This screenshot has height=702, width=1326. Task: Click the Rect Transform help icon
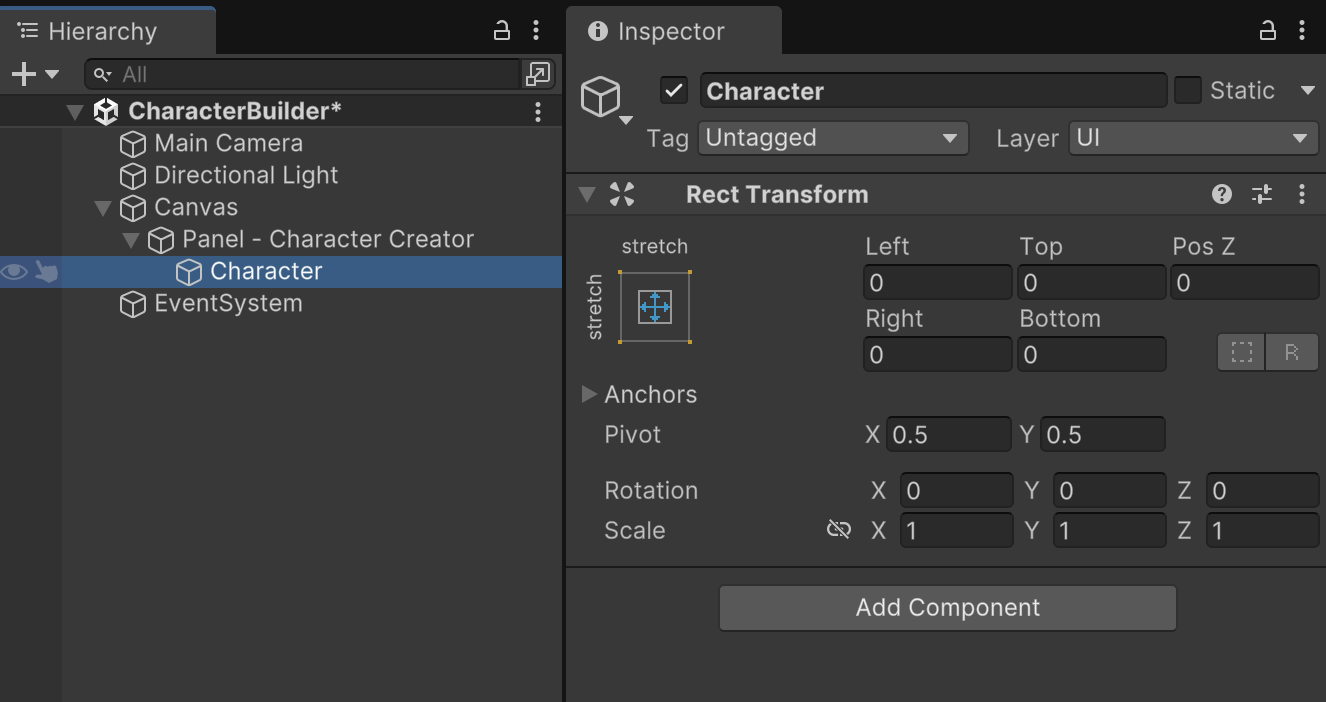(1221, 195)
